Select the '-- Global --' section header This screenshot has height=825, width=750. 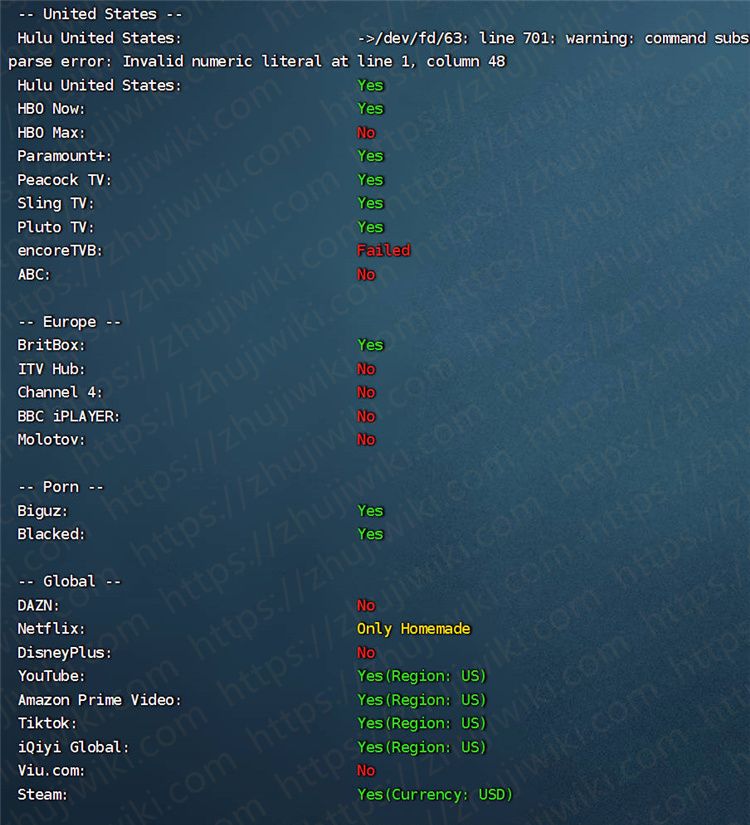[x=69, y=581]
